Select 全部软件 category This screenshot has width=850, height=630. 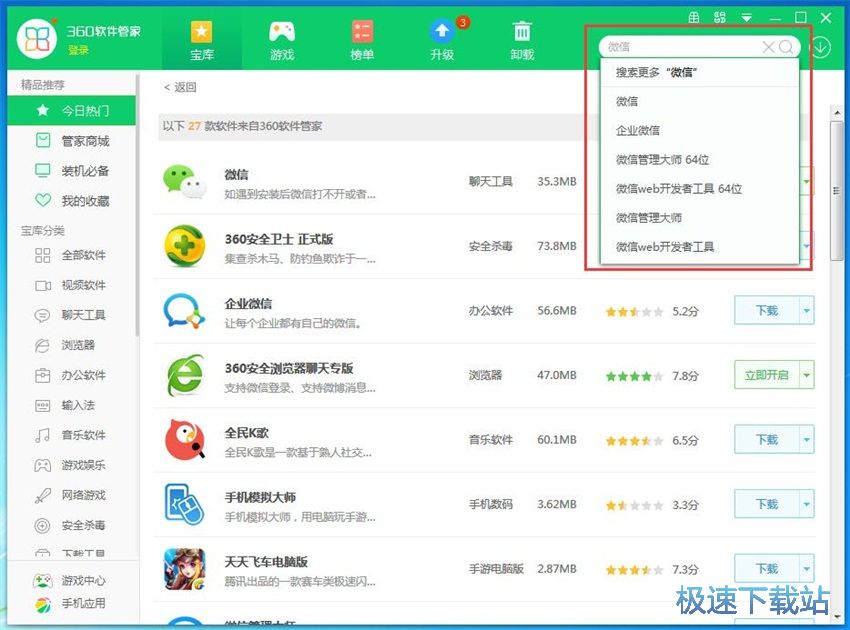(72, 255)
